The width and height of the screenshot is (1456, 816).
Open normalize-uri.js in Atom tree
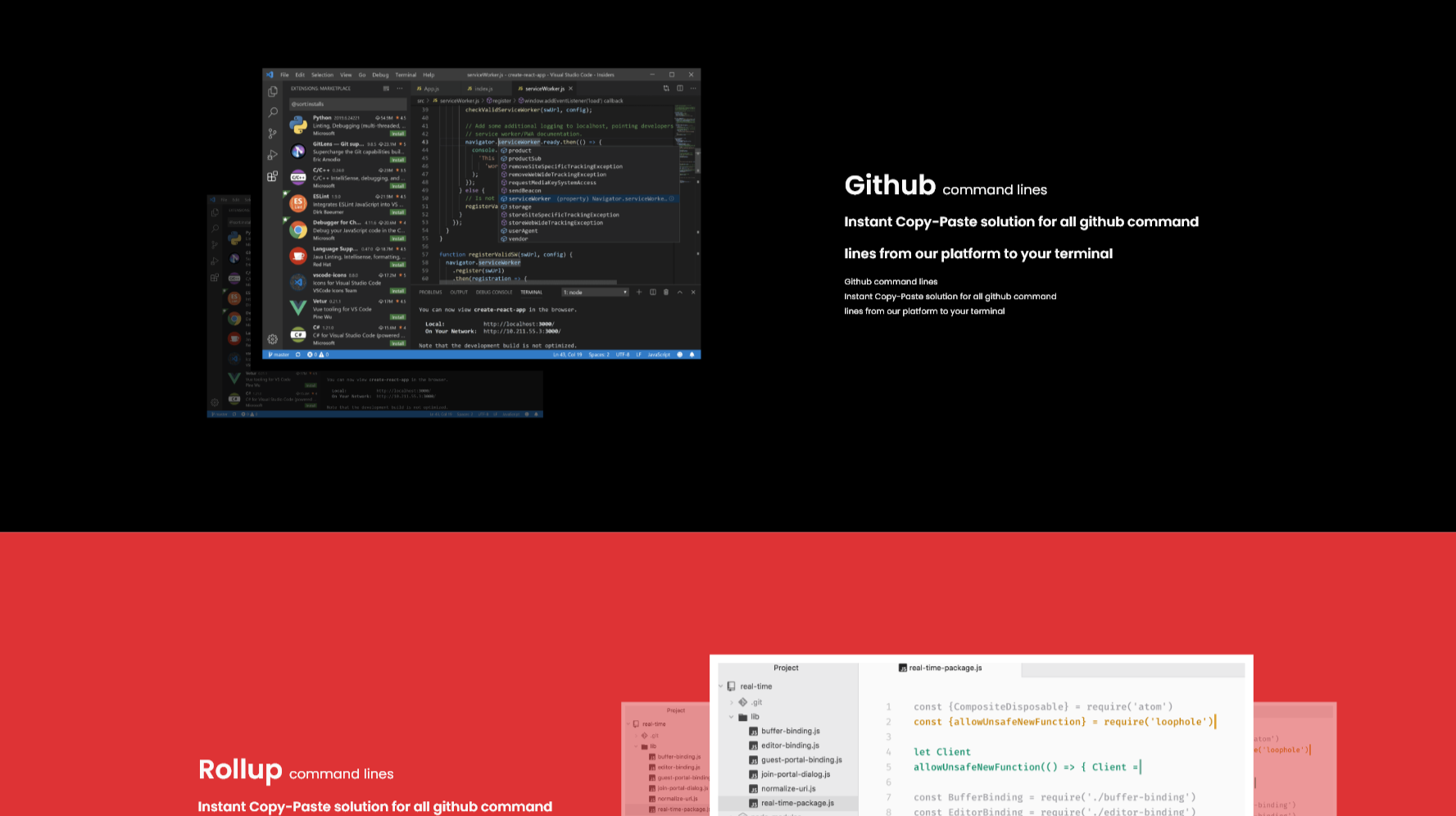pos(782,788)
